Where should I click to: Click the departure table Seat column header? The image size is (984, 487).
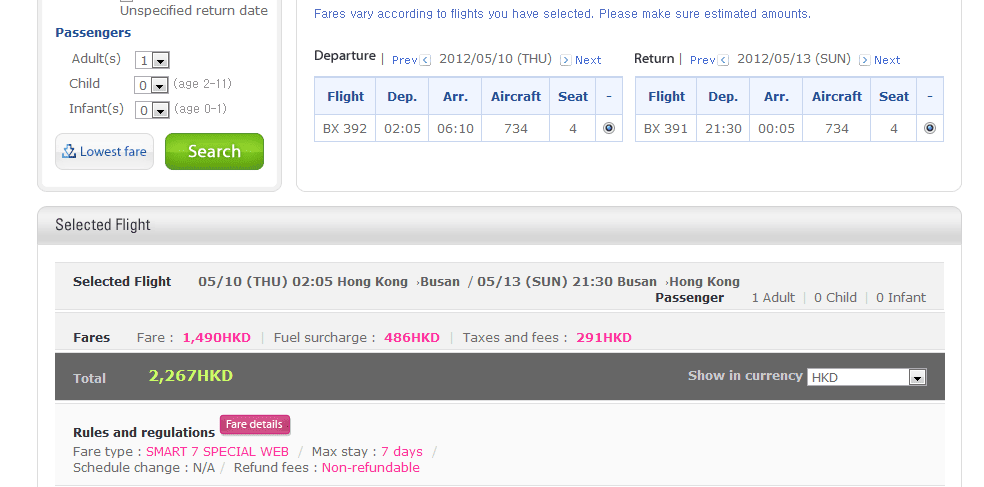tap(573, 97)
